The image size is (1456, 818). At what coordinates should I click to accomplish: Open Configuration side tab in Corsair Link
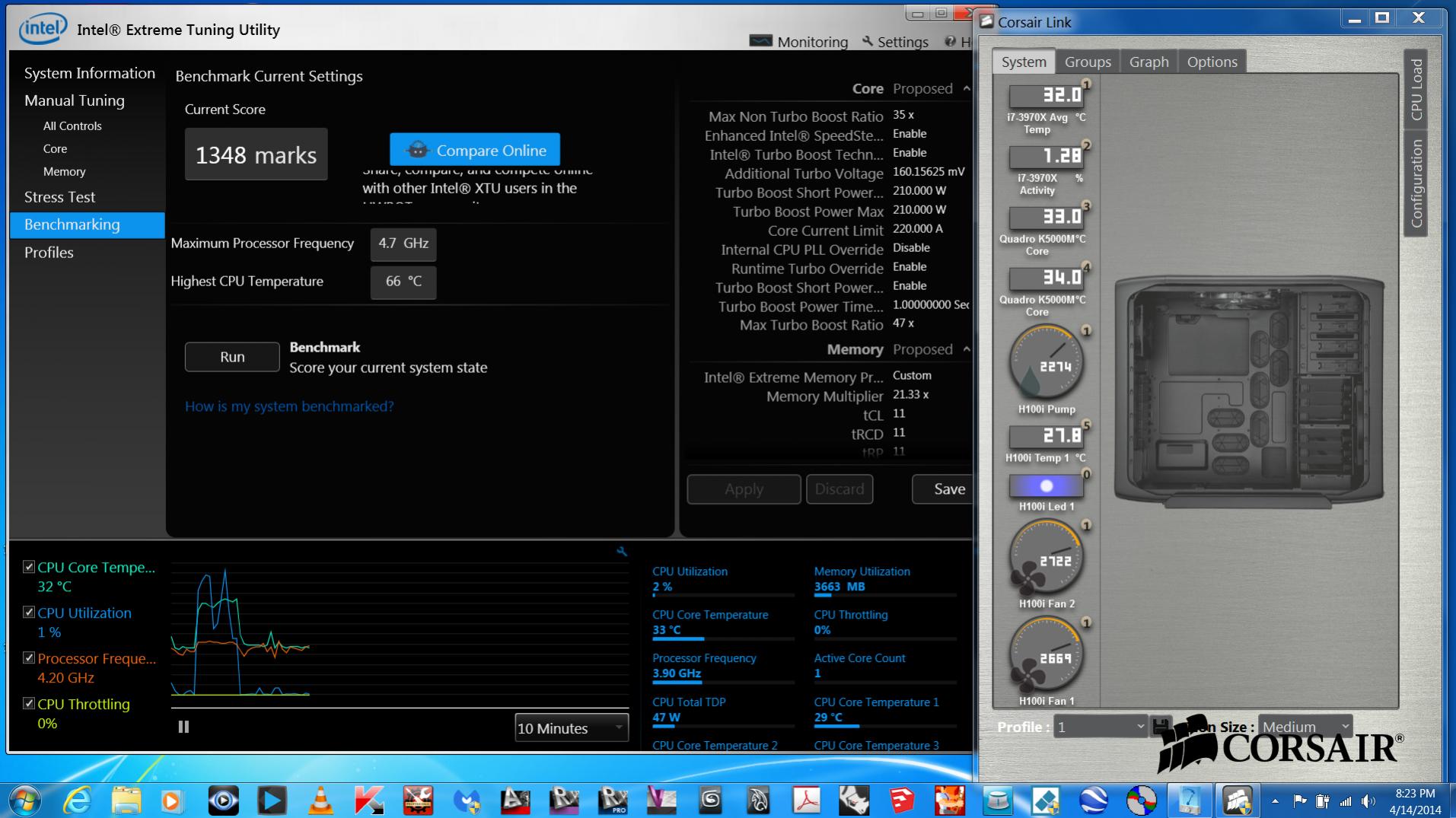click(1416, 183)
